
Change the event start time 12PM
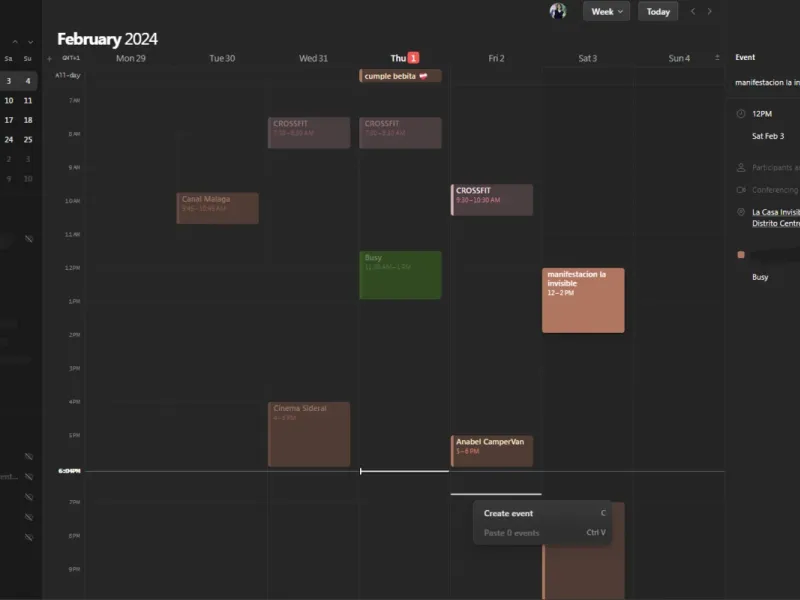click(762, 114)
